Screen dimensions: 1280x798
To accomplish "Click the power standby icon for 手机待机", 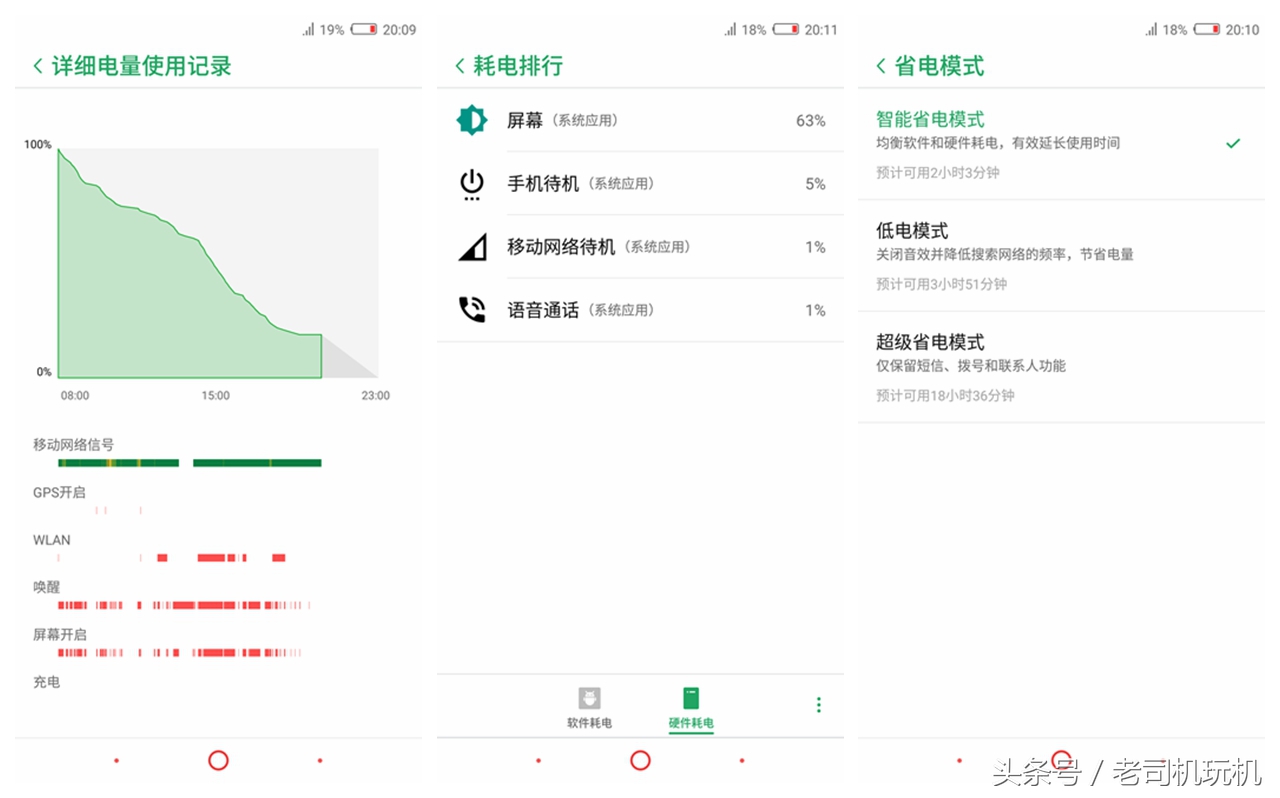I will [471, 184].
